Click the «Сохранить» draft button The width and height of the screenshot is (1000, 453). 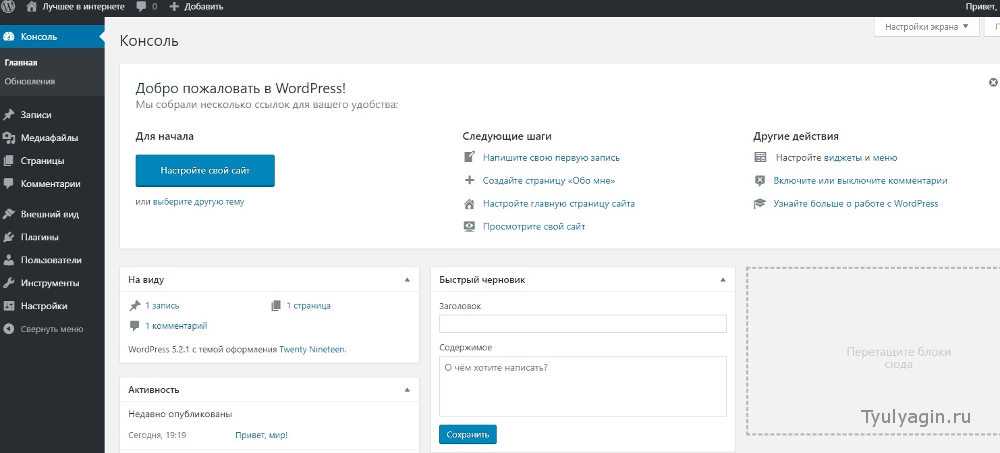coord(467,435)
